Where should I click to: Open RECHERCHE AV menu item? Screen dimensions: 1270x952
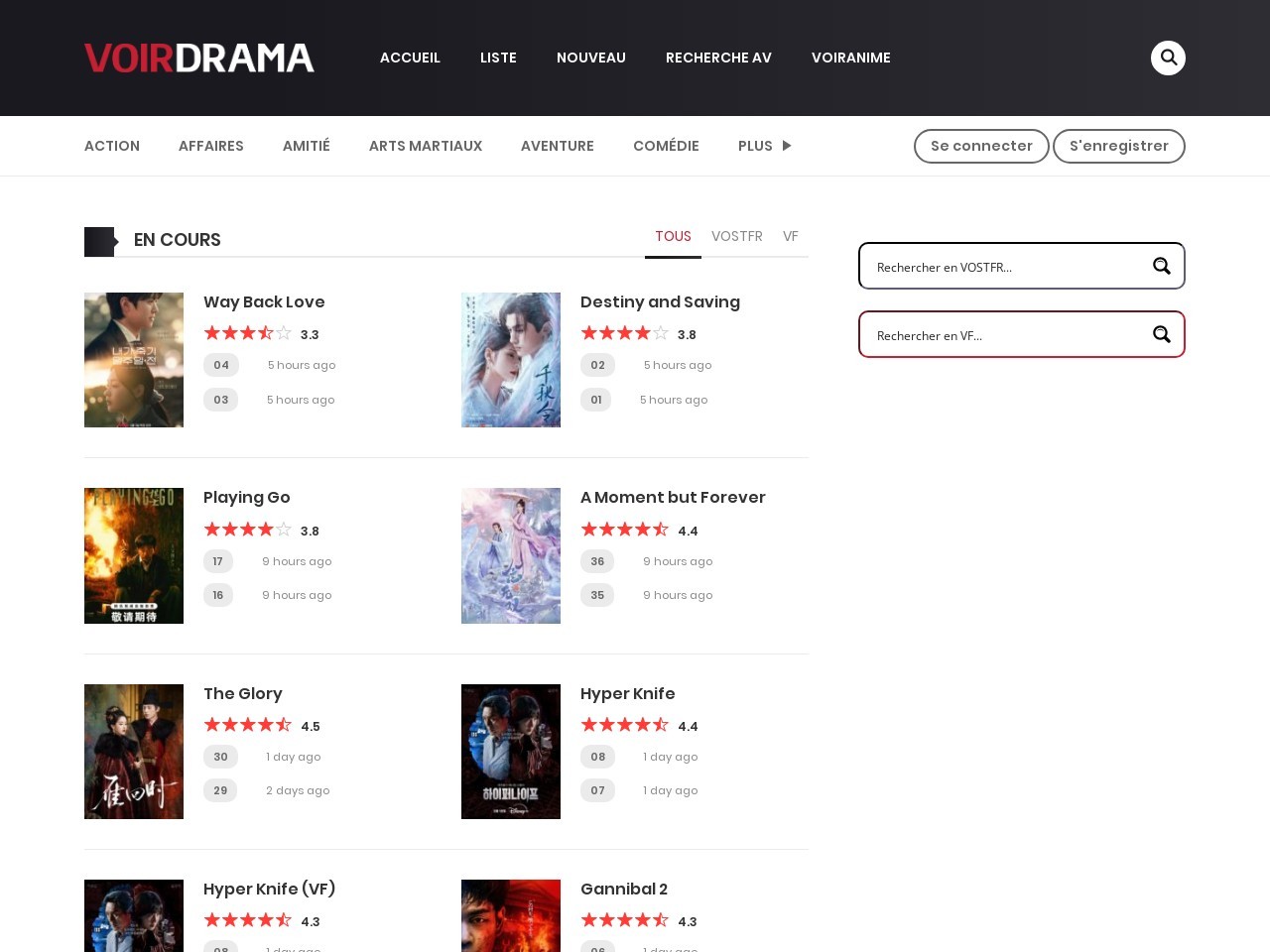pyautogui.click(x=718, y=58)
